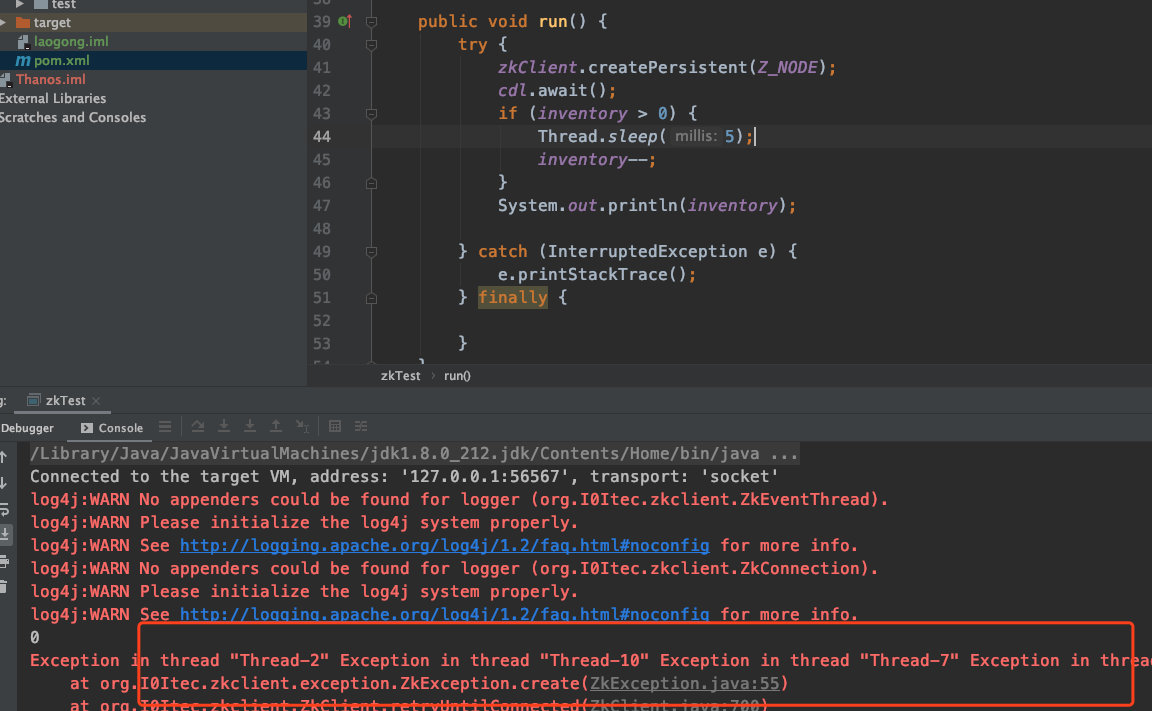
Task: Toggle soft-wrap in the console sidebar
Action: pyautogui.click(x=4, y=509)
